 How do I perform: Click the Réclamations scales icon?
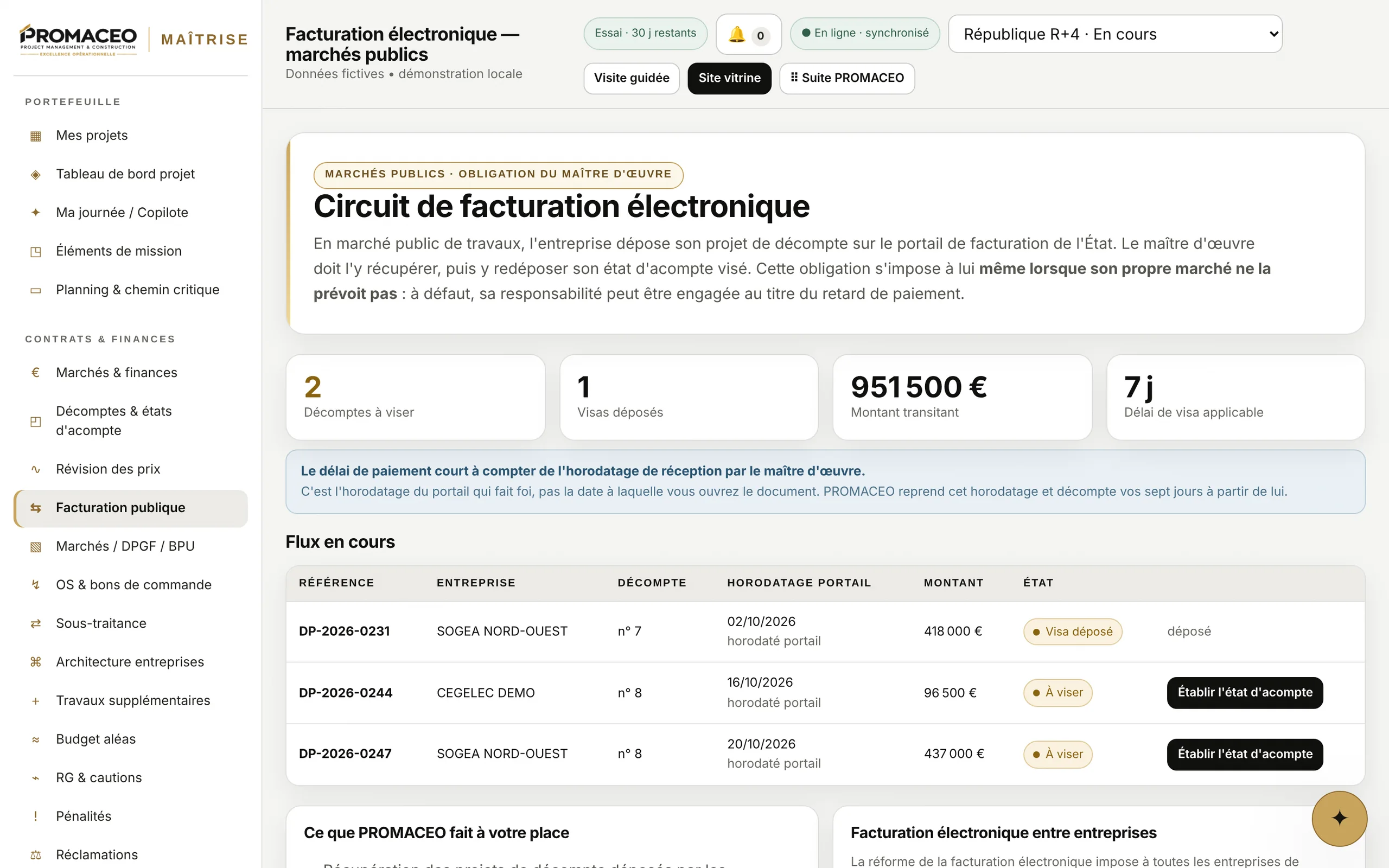click(36, 855)
